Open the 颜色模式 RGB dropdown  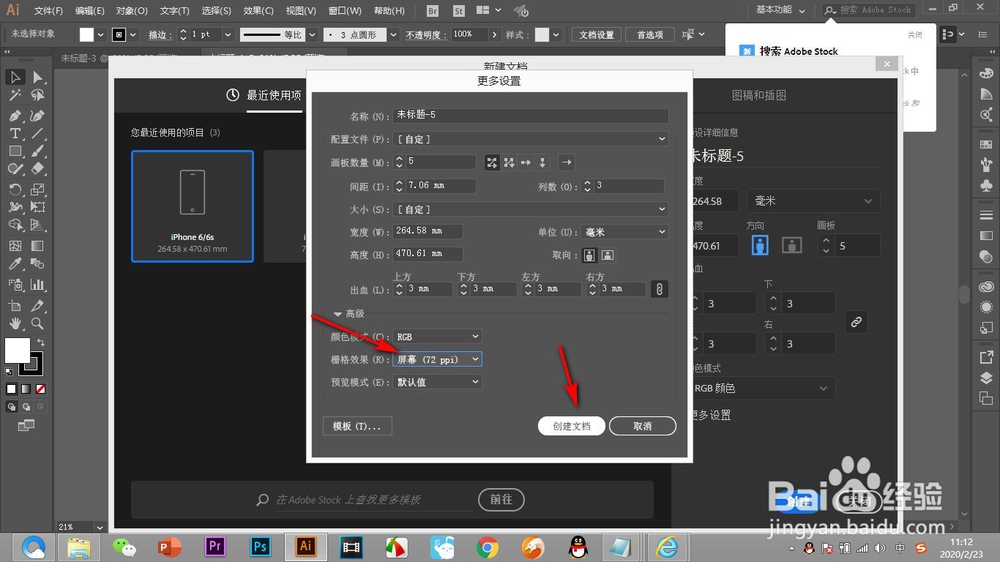coord(437,337)
